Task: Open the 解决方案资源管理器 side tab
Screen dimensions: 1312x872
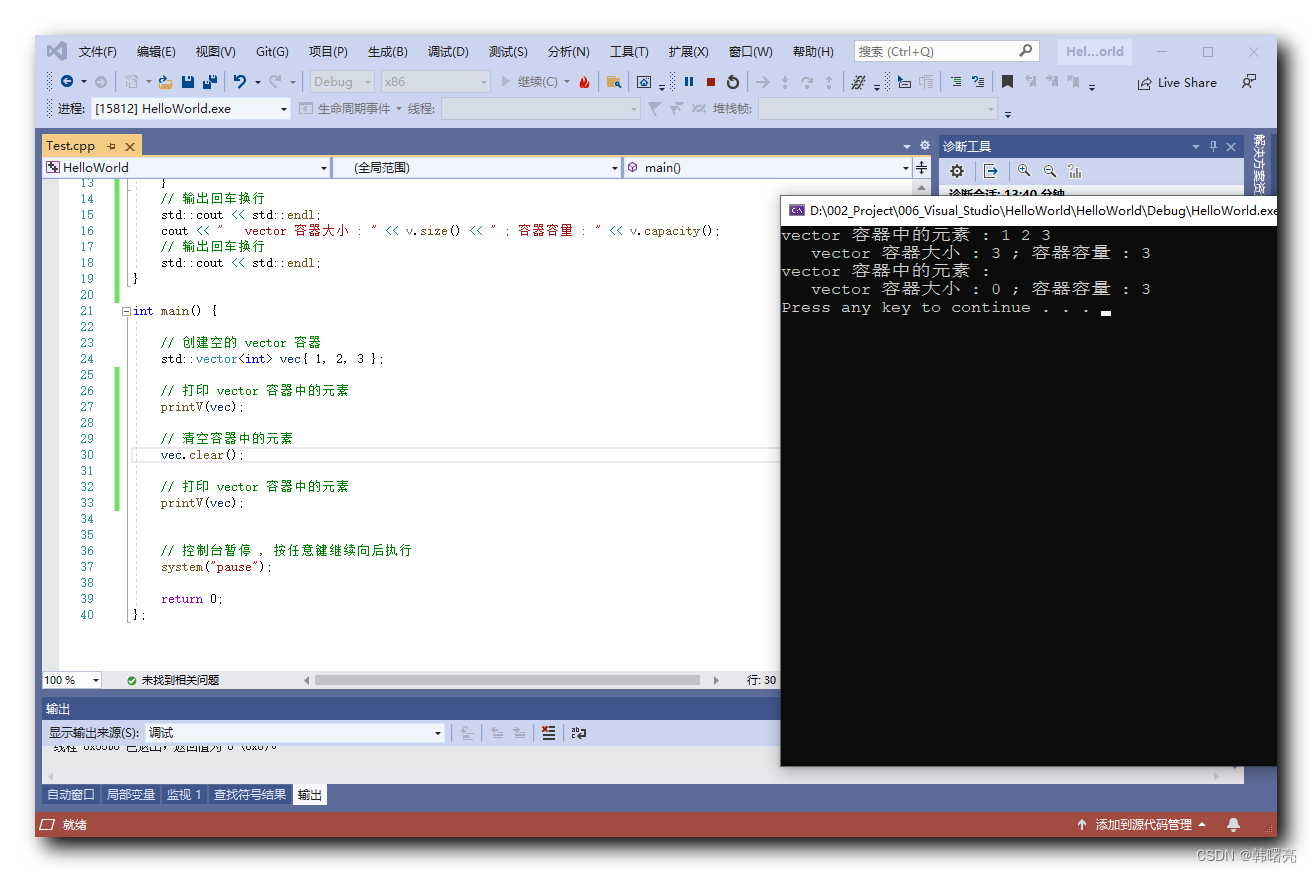Action: (1259, 165)
